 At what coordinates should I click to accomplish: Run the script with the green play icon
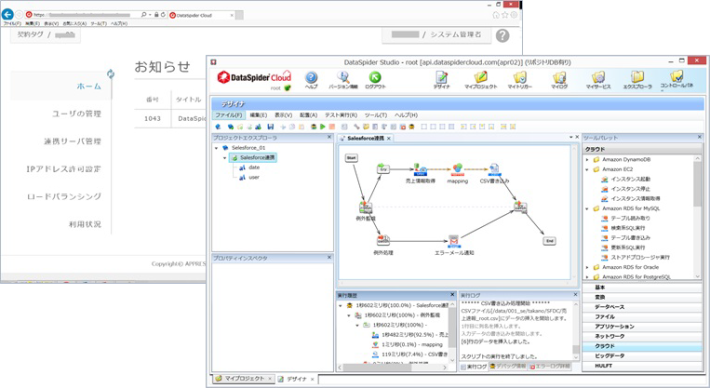pyautogui.click(x=323, y=127)
